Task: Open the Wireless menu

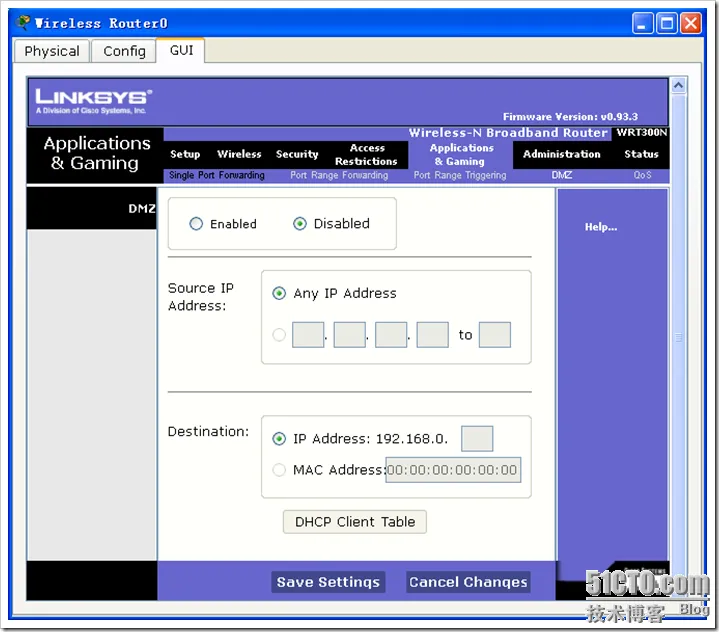Action: point(239,154)
